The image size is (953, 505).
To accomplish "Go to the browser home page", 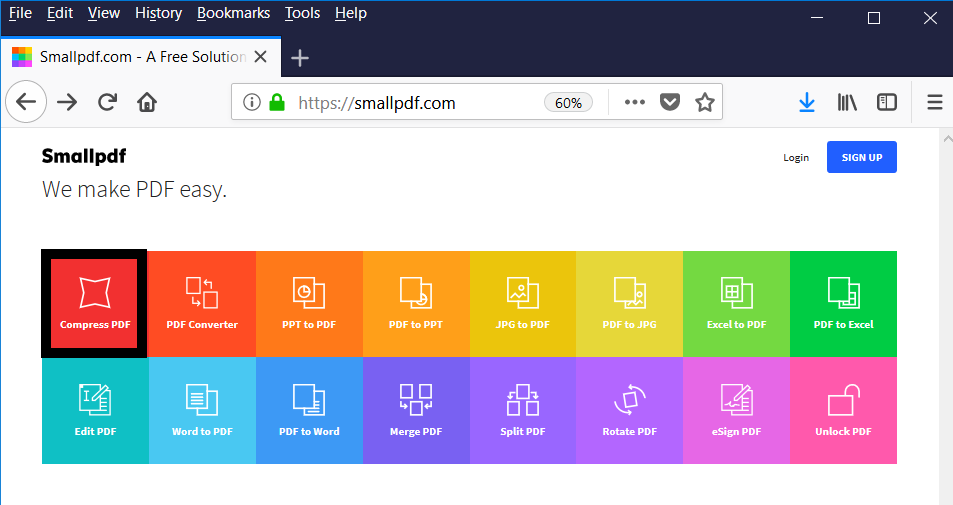I will click(x=147, y=102).
